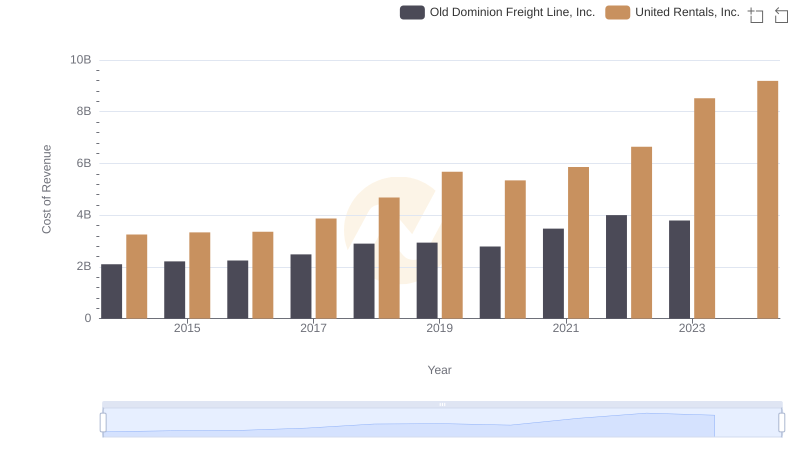Click the 2019 x-axis label
Viewport: 800px width, 461px height.
439,328
